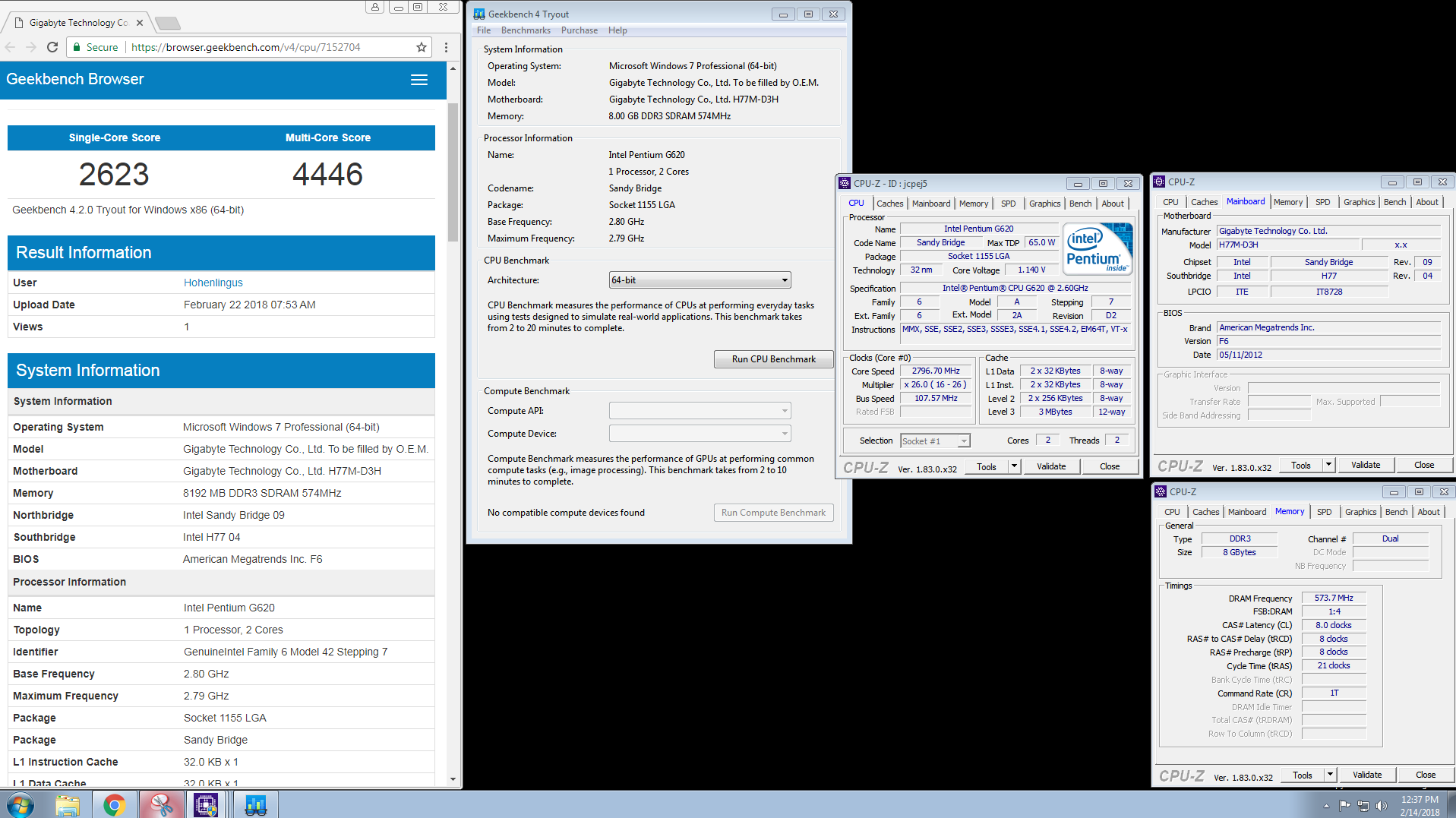Screen dimensions: 1456x818
Task: Open the Chrome profile avatar button
Action: (374, 7)
